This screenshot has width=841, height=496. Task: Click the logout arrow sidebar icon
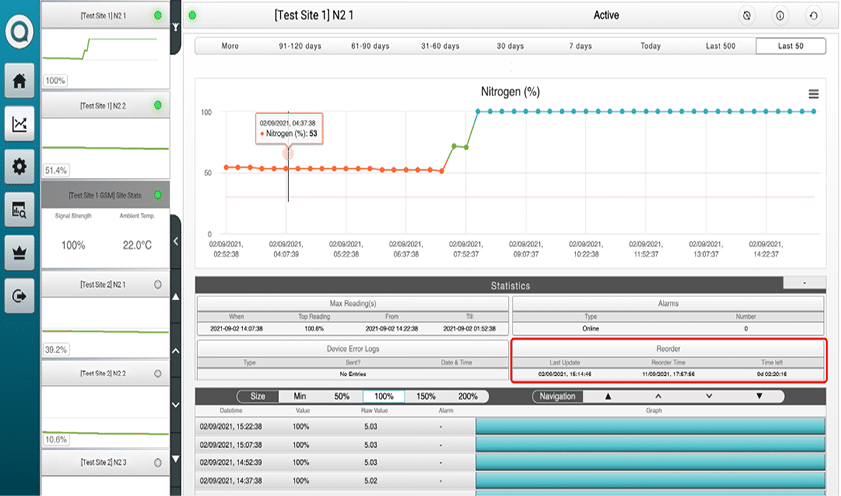tap(19, 294)
